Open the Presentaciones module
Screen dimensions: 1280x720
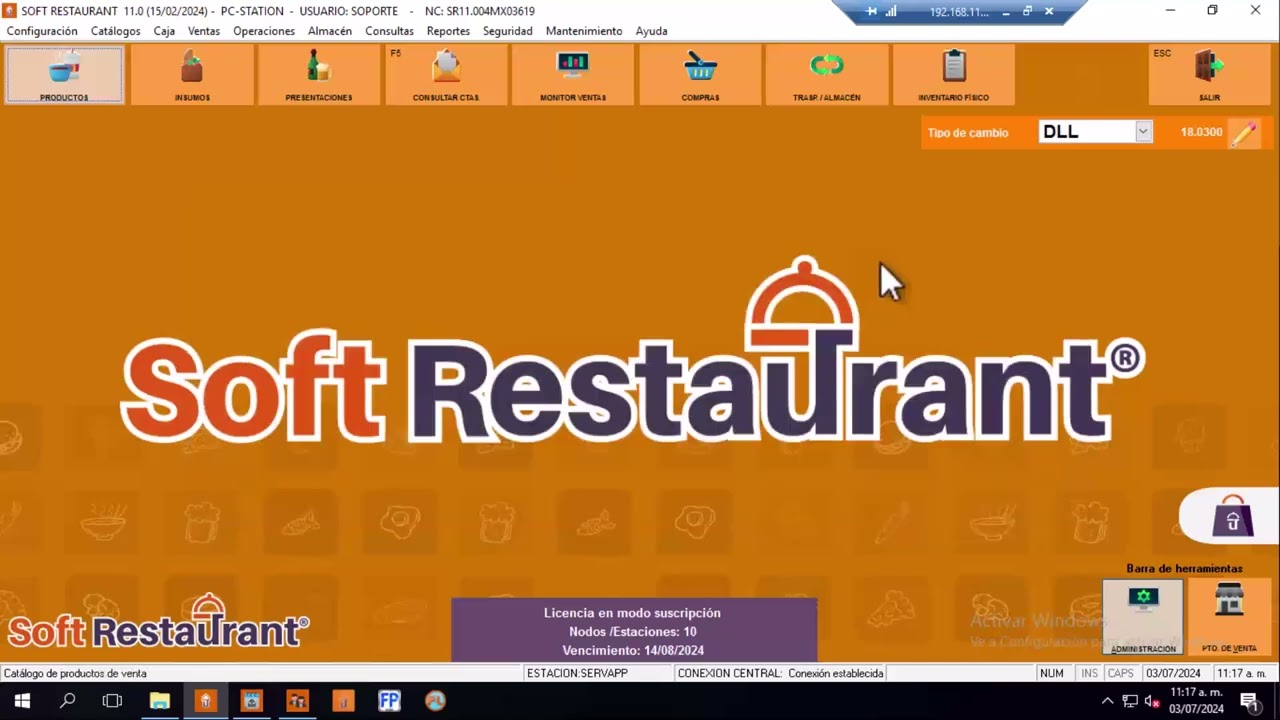point(318,75)
